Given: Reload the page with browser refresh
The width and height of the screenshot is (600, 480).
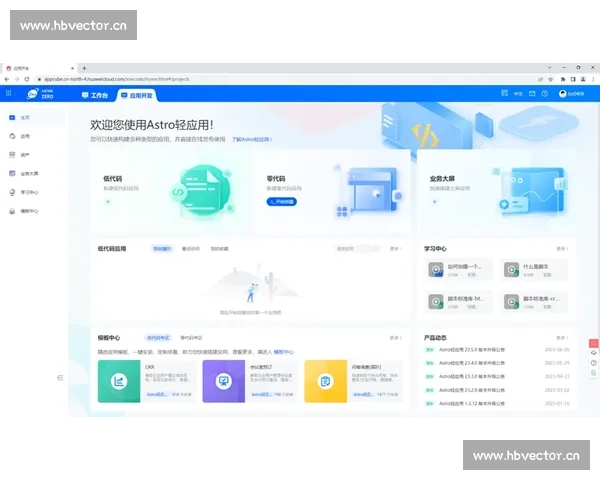Looking at the screenshot, I should tap(27, 79).
